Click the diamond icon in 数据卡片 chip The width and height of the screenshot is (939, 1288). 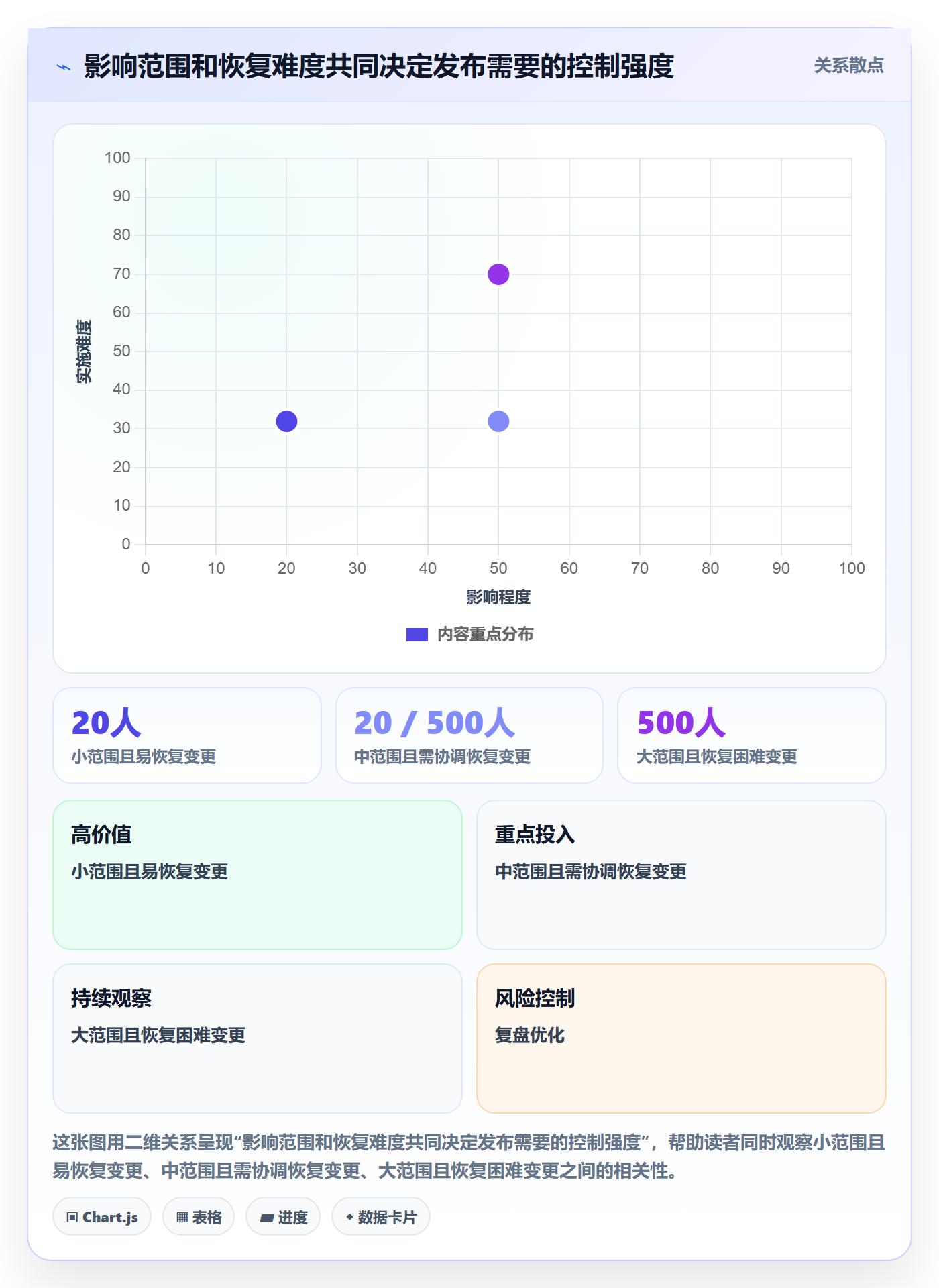[349, 1217]
